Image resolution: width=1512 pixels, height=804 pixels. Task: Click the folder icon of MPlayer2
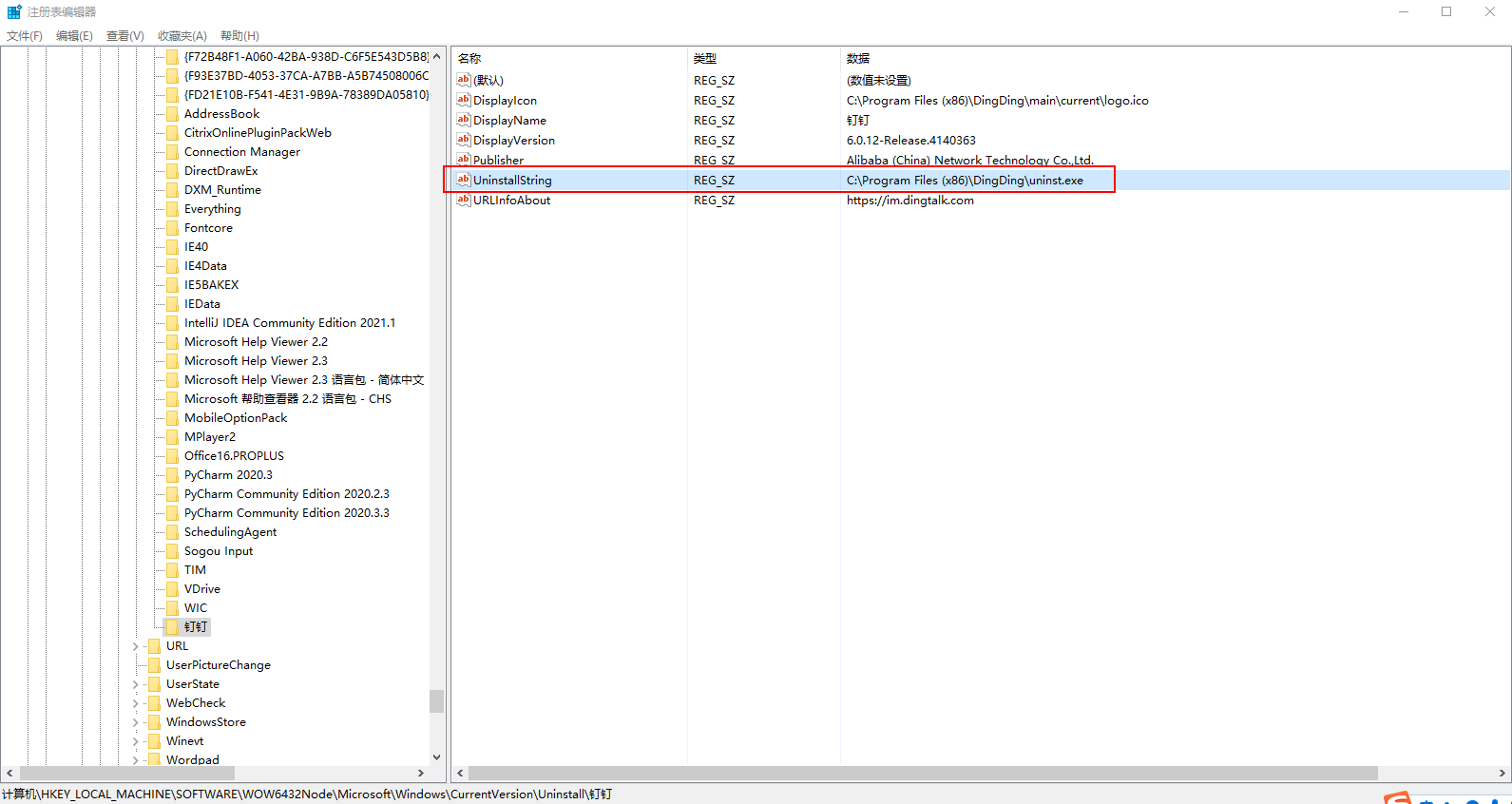[x=172, y=437]
